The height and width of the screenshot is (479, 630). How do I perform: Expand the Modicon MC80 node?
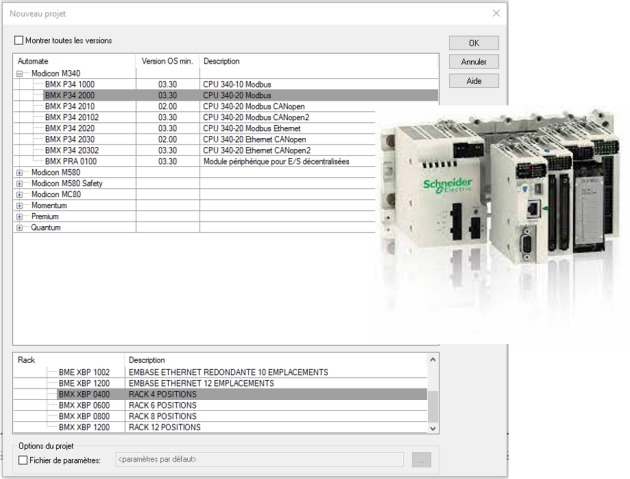(19, 194)
